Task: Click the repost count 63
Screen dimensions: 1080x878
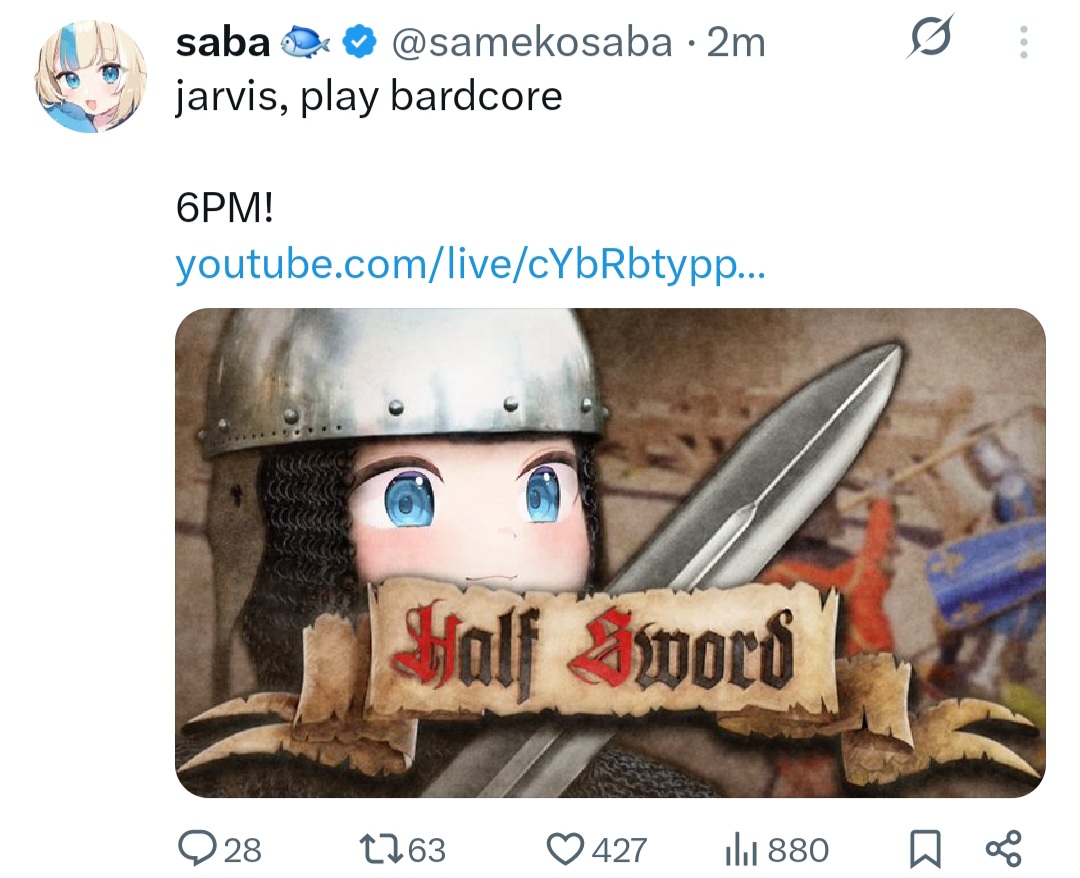Action: click(x=427, y=850)
